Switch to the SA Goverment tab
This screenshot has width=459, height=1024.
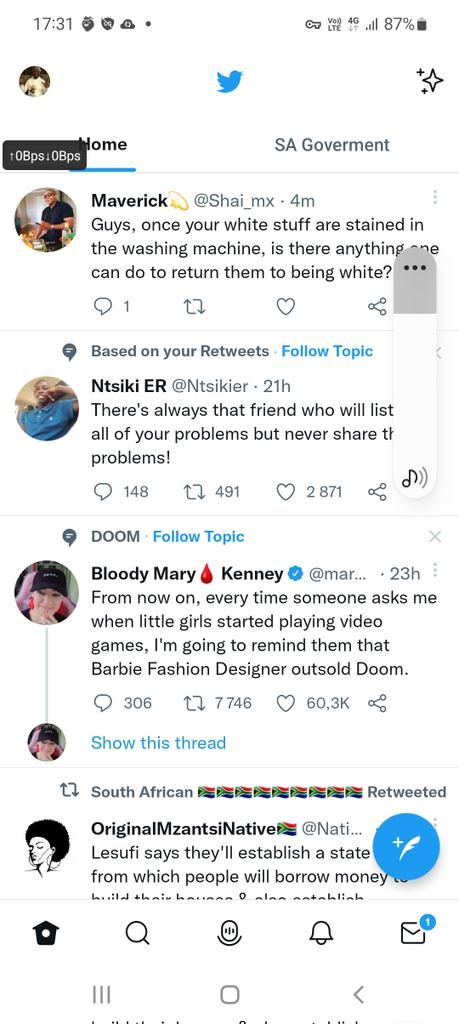pos(332,145)
